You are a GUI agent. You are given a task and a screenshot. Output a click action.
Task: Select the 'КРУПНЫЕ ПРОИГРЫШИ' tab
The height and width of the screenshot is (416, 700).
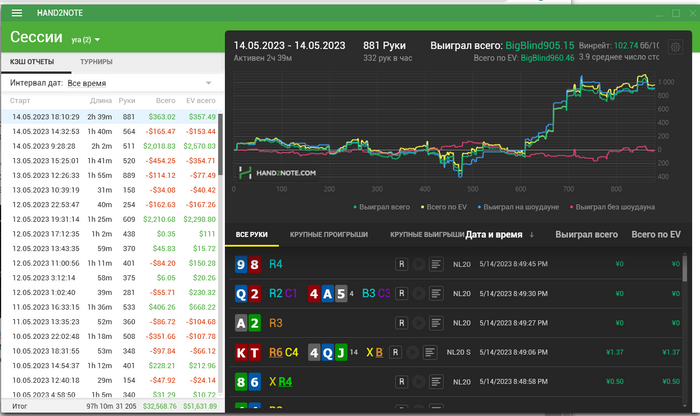tap(329, 235)
